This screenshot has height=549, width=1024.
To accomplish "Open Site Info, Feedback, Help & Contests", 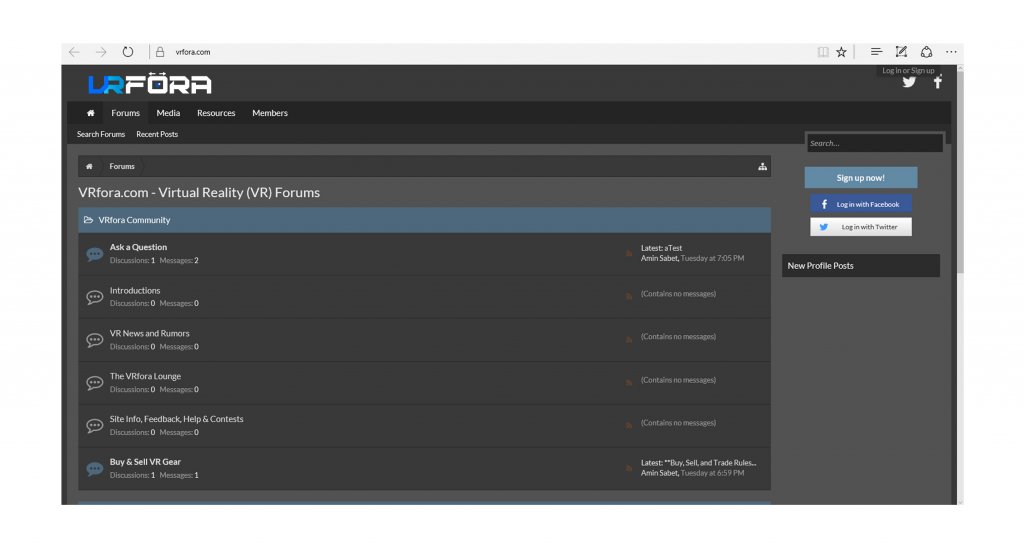I will point(176,419).
